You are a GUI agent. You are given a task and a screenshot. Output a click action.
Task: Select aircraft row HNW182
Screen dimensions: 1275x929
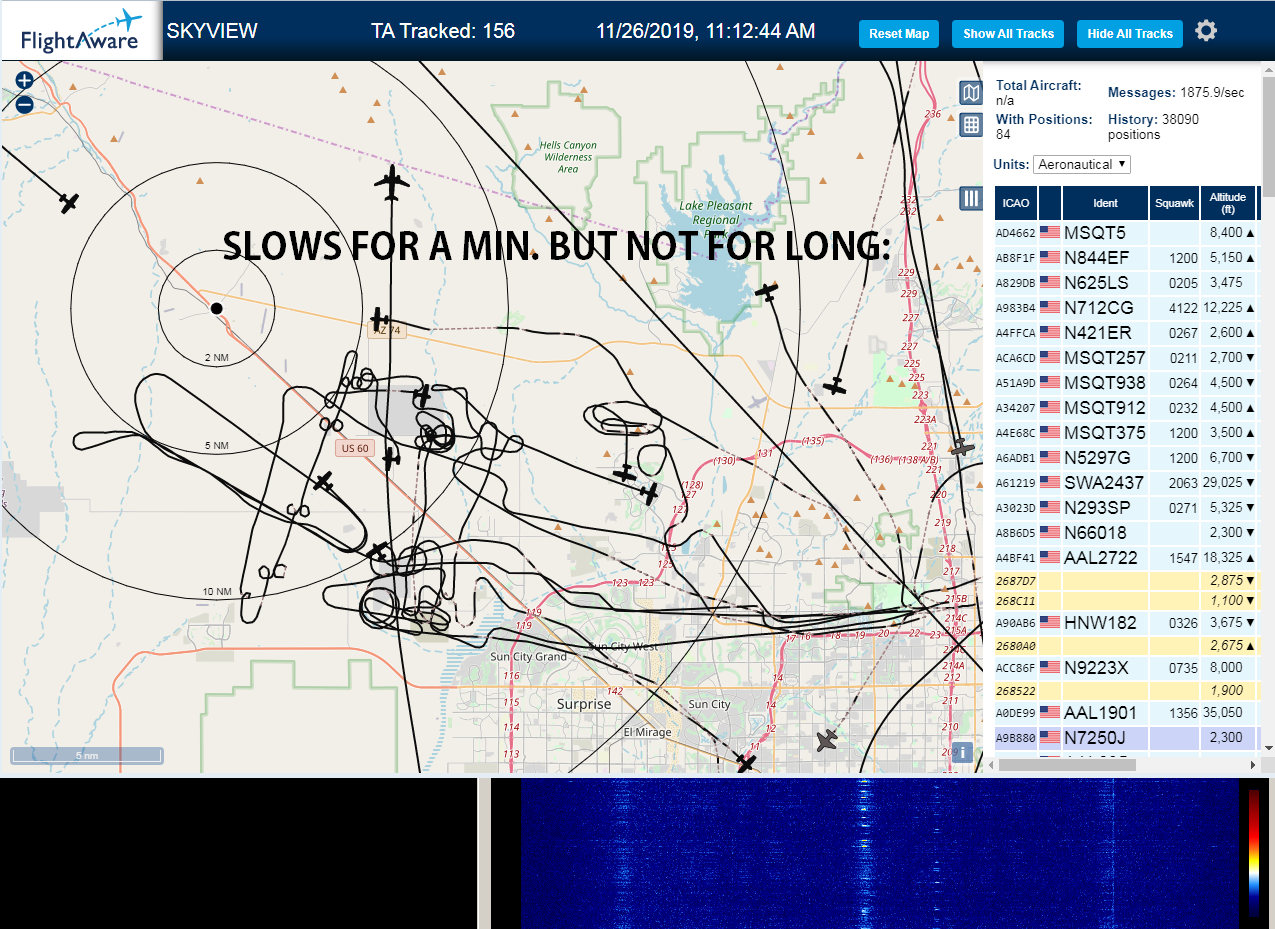tap(1127, 622)
